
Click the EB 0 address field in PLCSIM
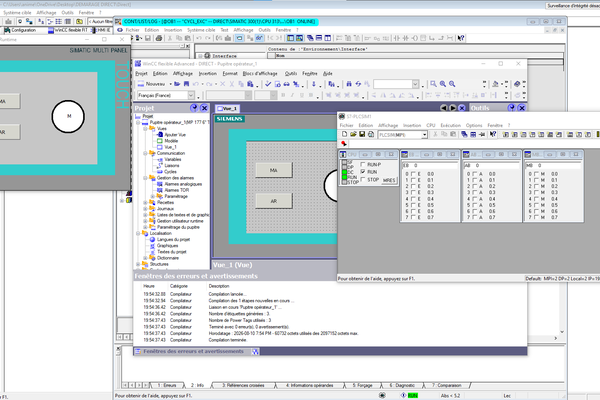click(x=430, y=165)
